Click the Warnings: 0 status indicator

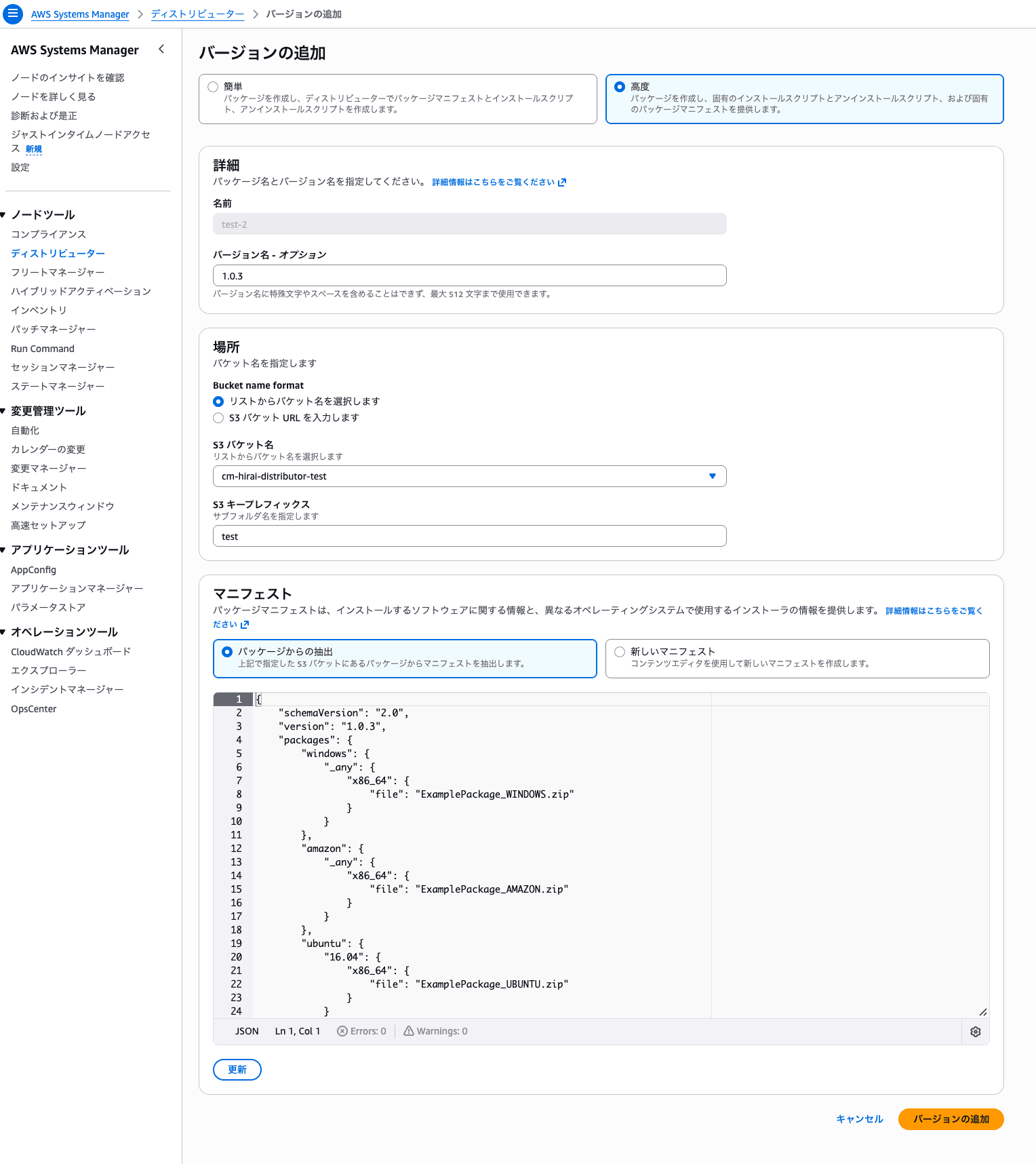(x=436, y=1031)
